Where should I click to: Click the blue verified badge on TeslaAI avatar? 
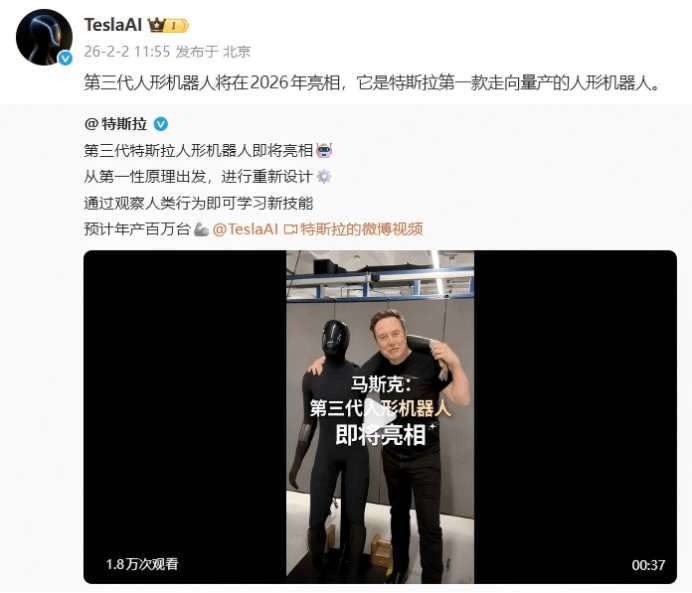pos(66,58)
